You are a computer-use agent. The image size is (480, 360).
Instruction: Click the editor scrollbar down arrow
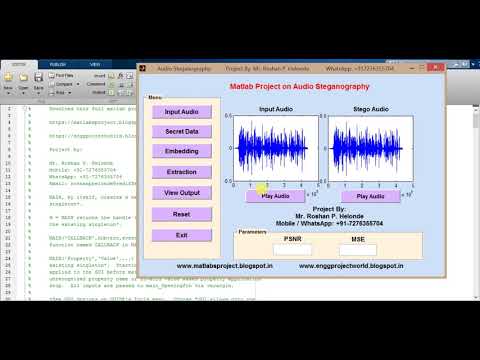pos(476,298)
